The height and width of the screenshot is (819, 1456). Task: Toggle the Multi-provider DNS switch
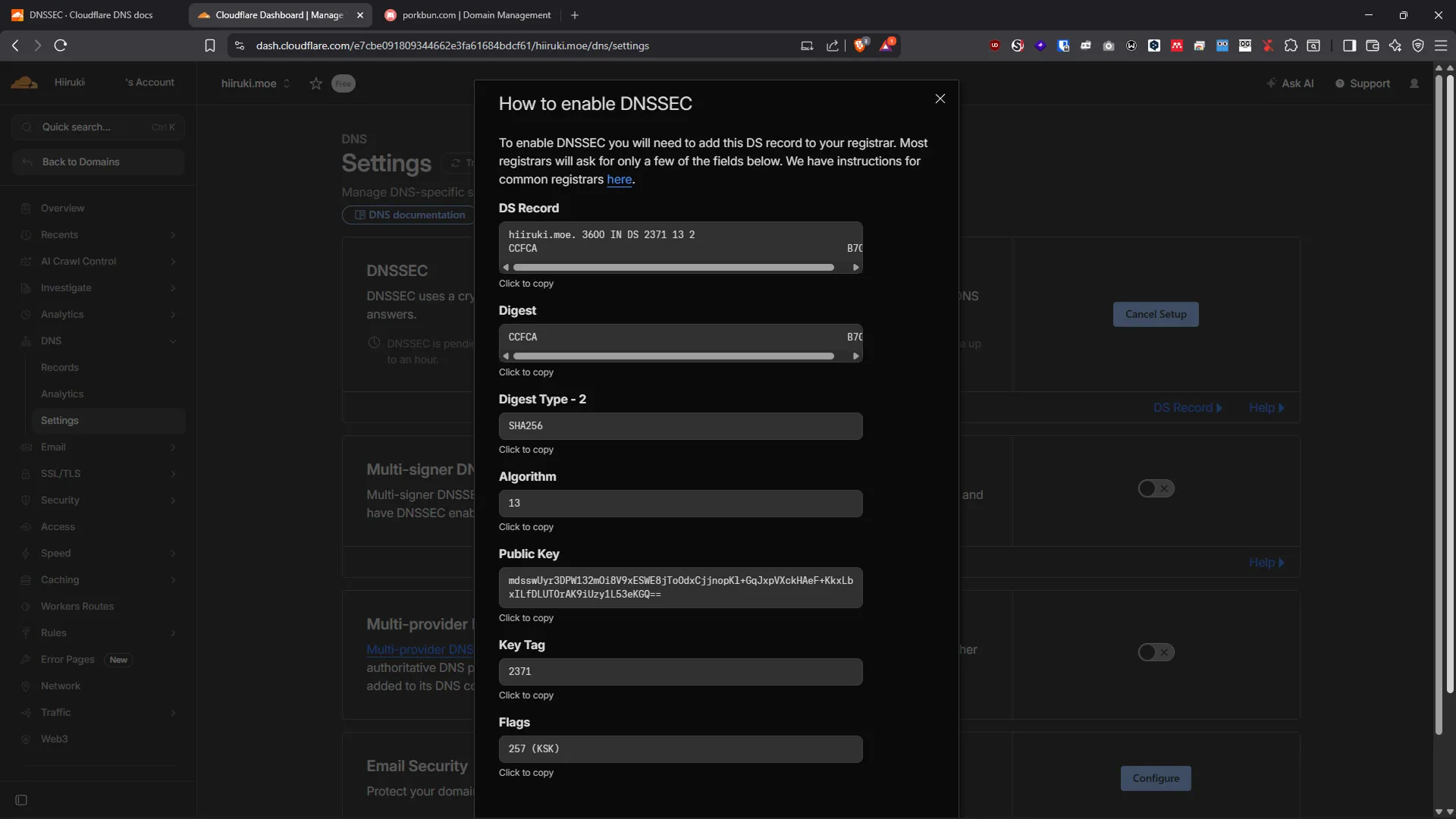[1156, 652]
